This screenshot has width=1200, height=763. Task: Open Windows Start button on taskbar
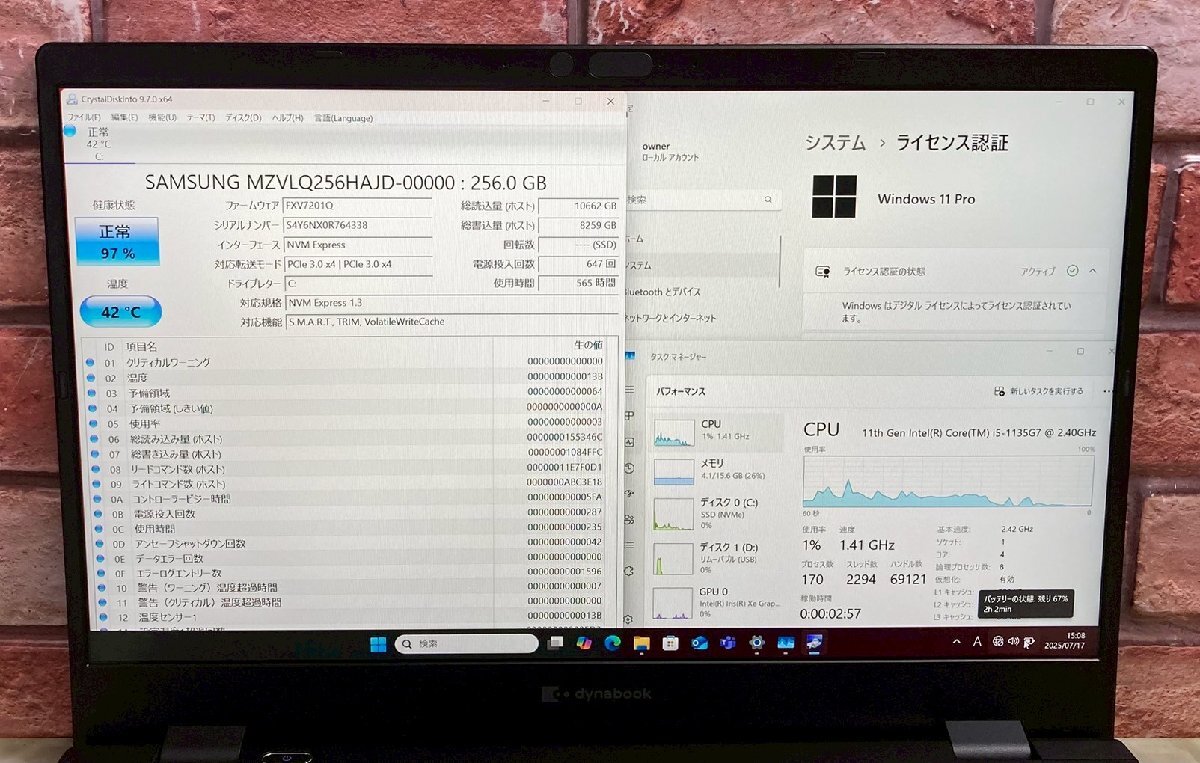pos(378,643)
